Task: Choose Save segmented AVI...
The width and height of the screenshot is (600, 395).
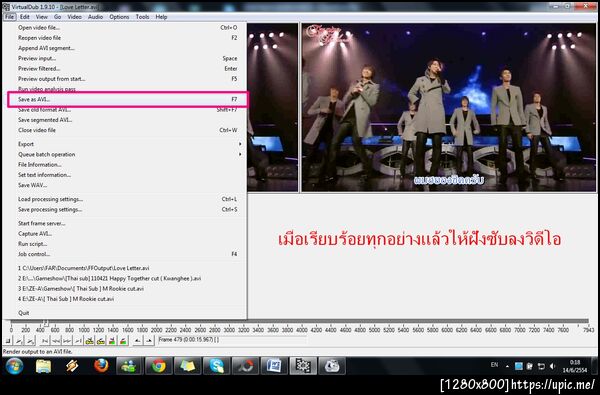Action: point(127,120)
